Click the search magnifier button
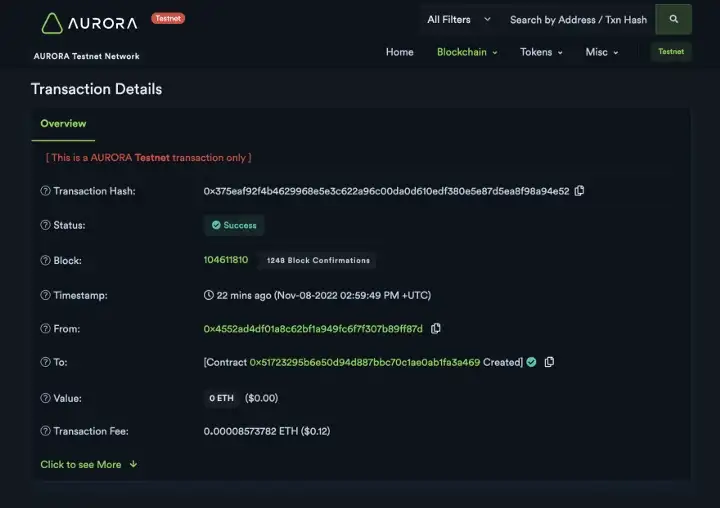Screen dimensions: 720x508 (x=673, y=19)
